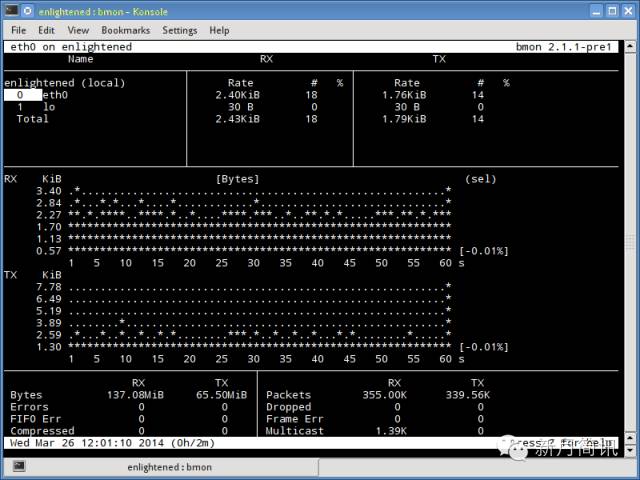The image size is (640, 480).
Task: Click the Konsole terminal icon in title bar
Action: click(11, 10)
